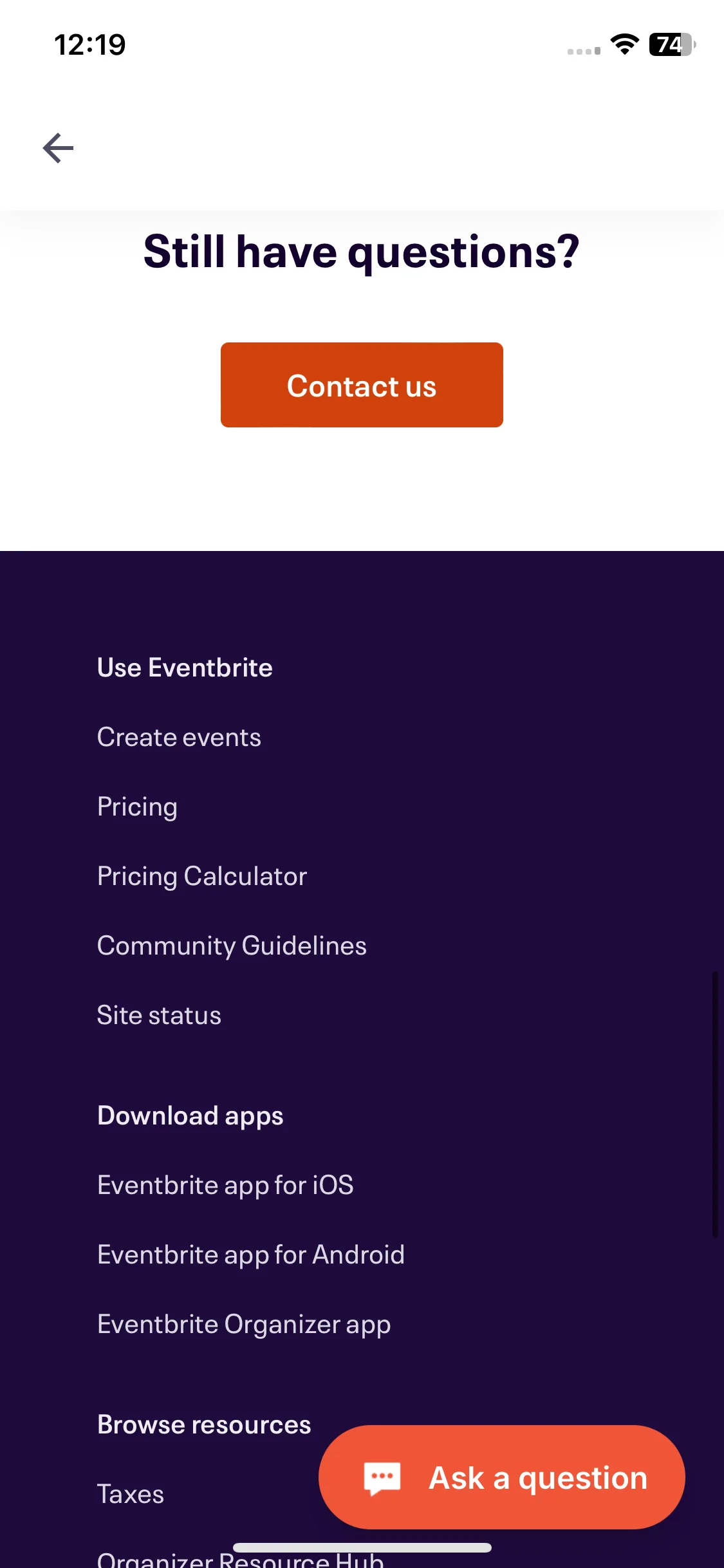Tap the battery indicator icon
This screenshot has height=1568, width=724.
(x=672, y=44)
